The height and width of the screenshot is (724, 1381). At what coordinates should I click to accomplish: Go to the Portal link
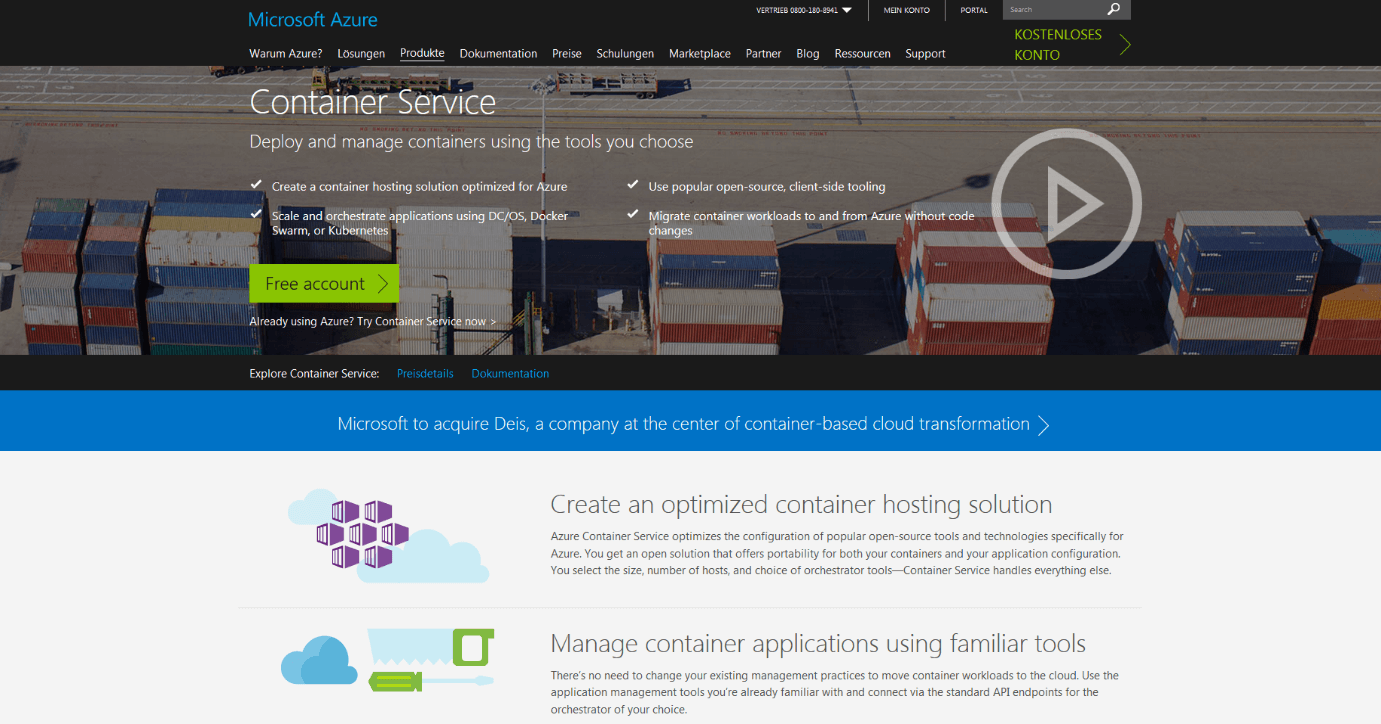(974, 10)
